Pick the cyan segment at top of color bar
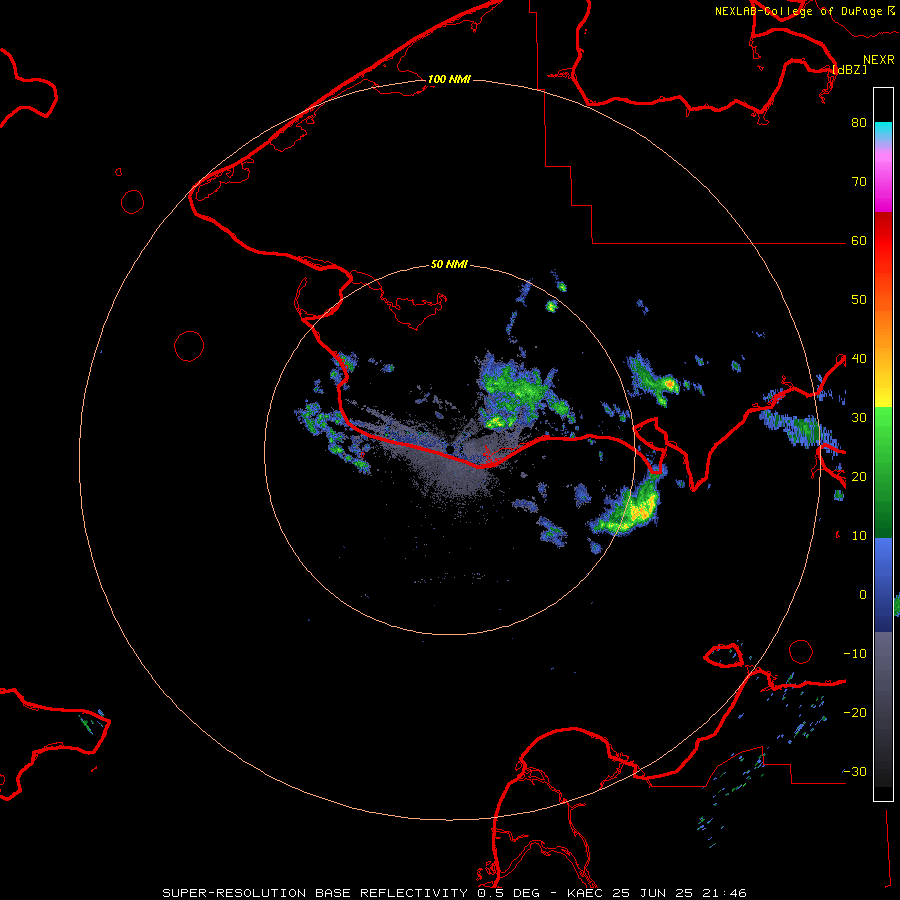Image resolution: width=900 pixels, height=900 pixels. coord(883,131)
